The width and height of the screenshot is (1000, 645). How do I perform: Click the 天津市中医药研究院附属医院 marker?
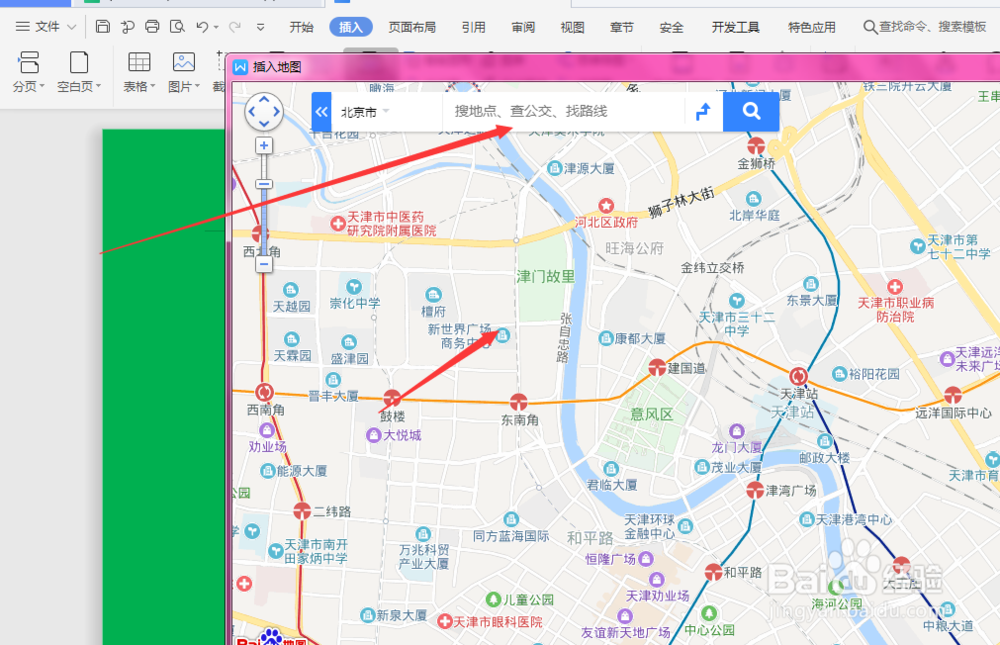tap(338, 224)
